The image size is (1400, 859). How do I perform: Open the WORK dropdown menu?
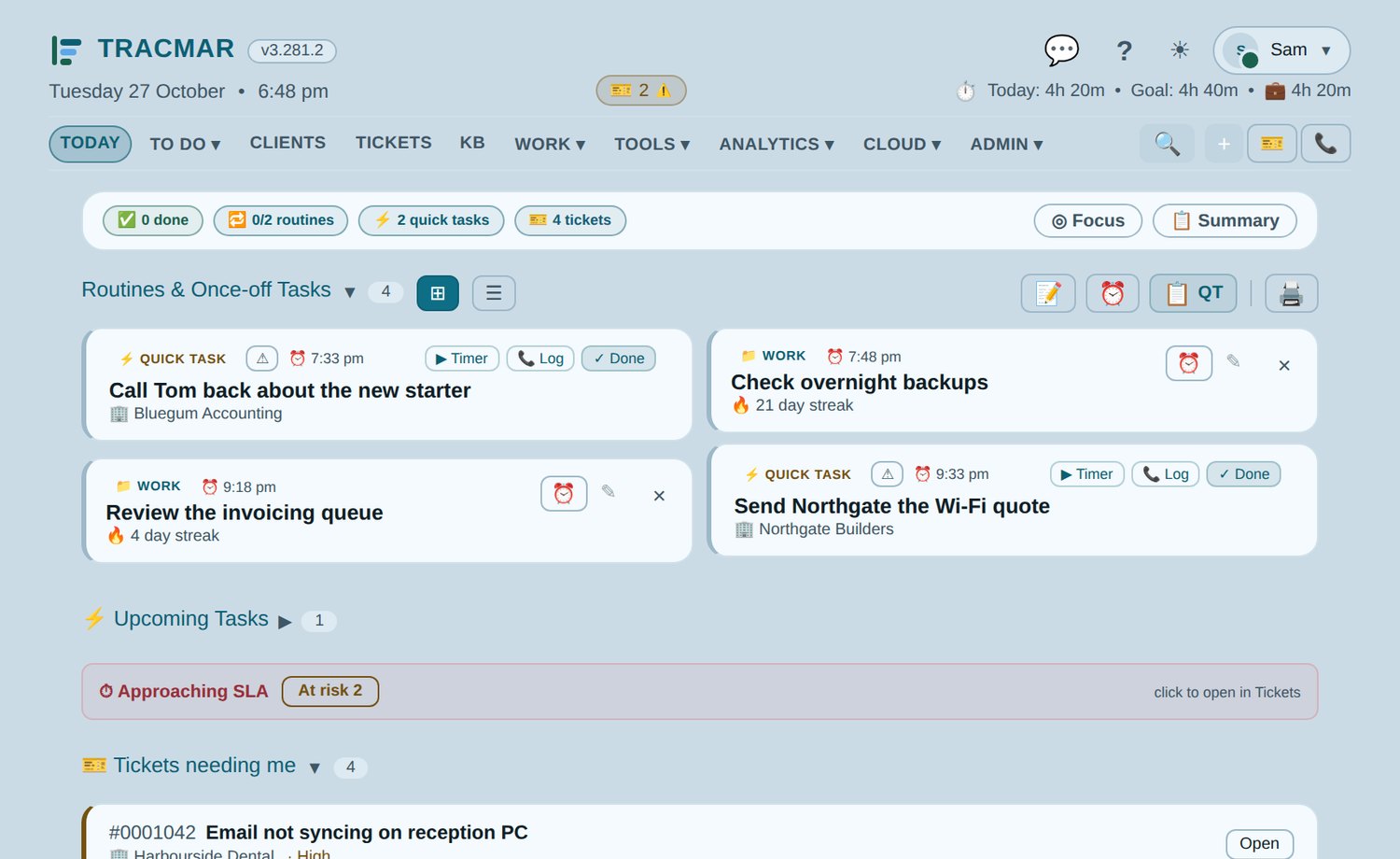pos(550,145)
